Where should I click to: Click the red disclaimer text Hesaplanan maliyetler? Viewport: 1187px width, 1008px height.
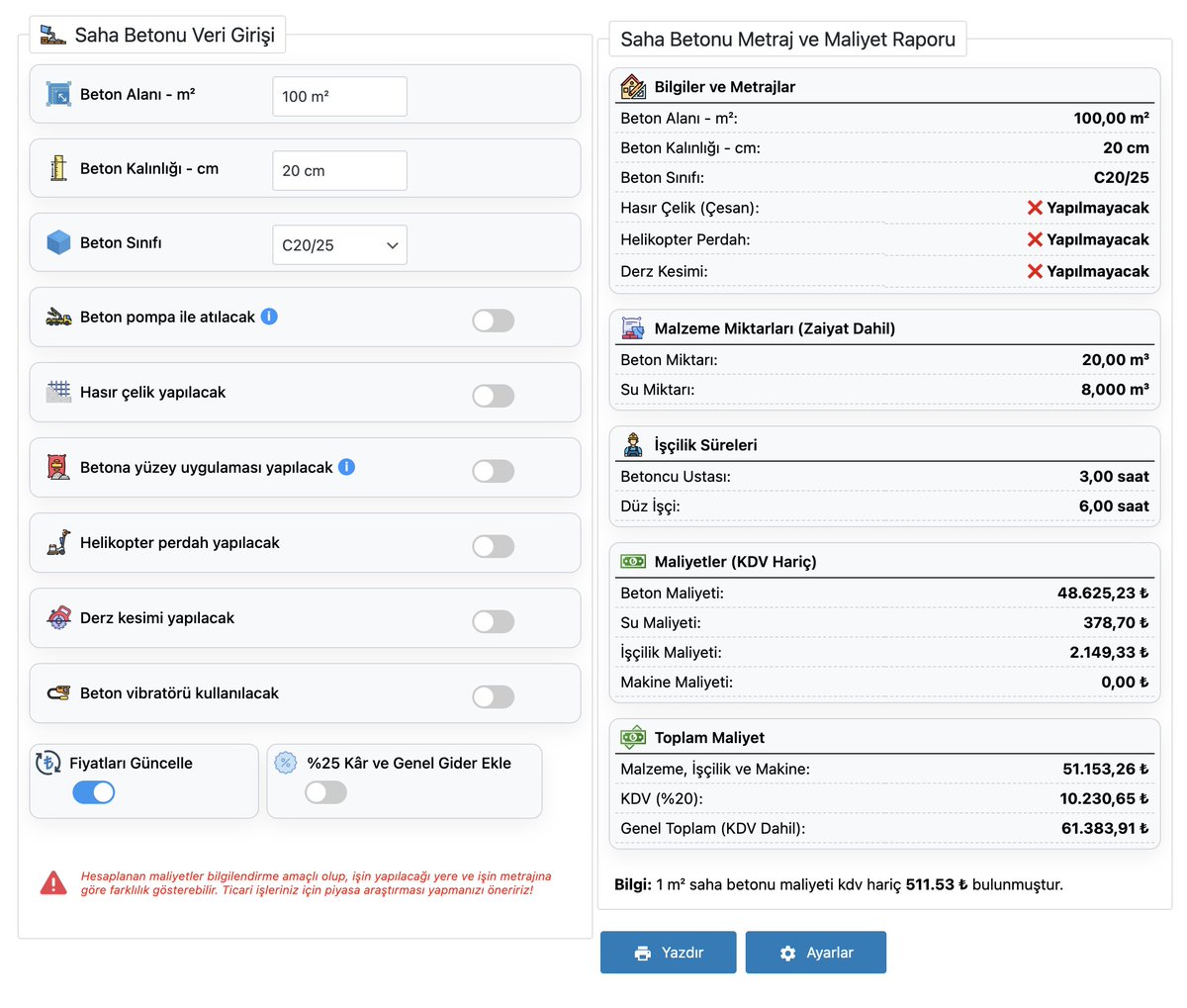pos(316,883)
